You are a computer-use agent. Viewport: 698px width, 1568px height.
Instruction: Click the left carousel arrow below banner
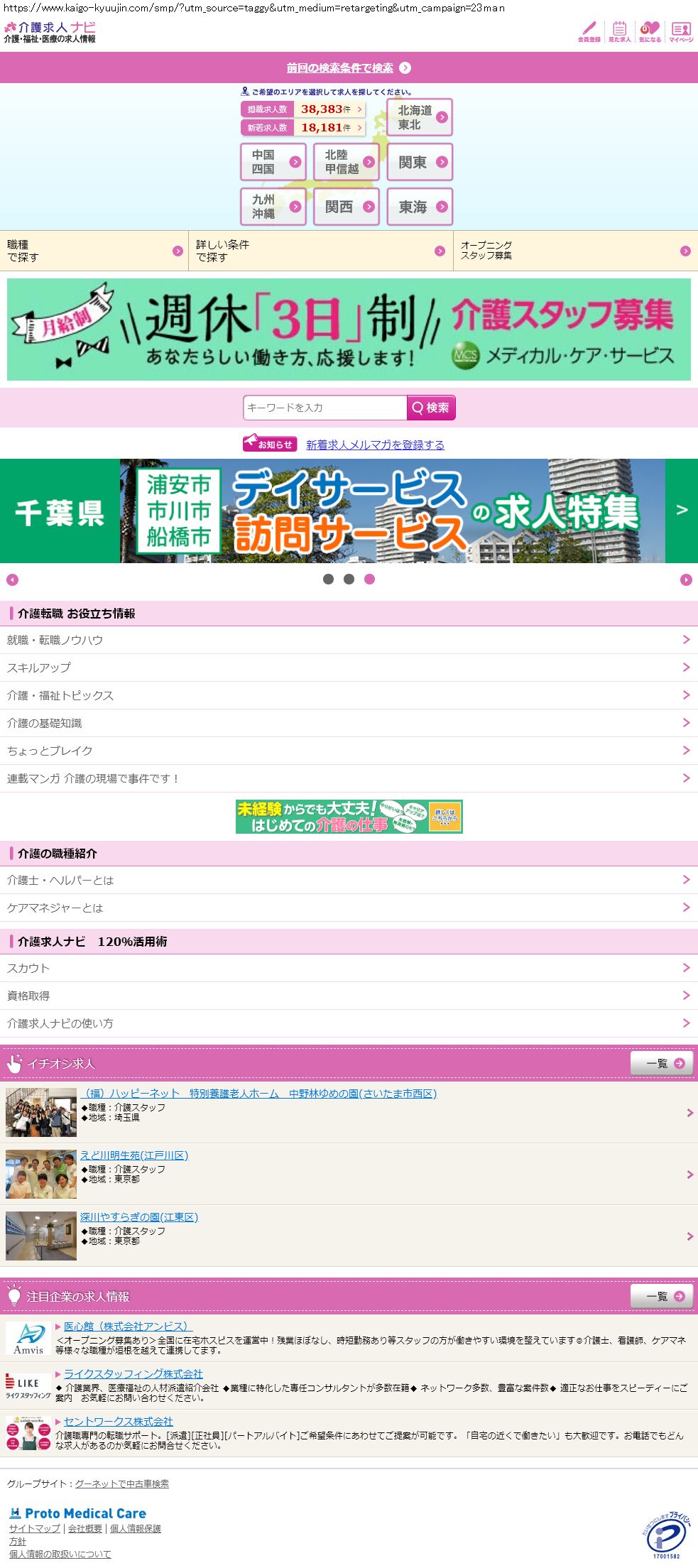coord(12,580)
